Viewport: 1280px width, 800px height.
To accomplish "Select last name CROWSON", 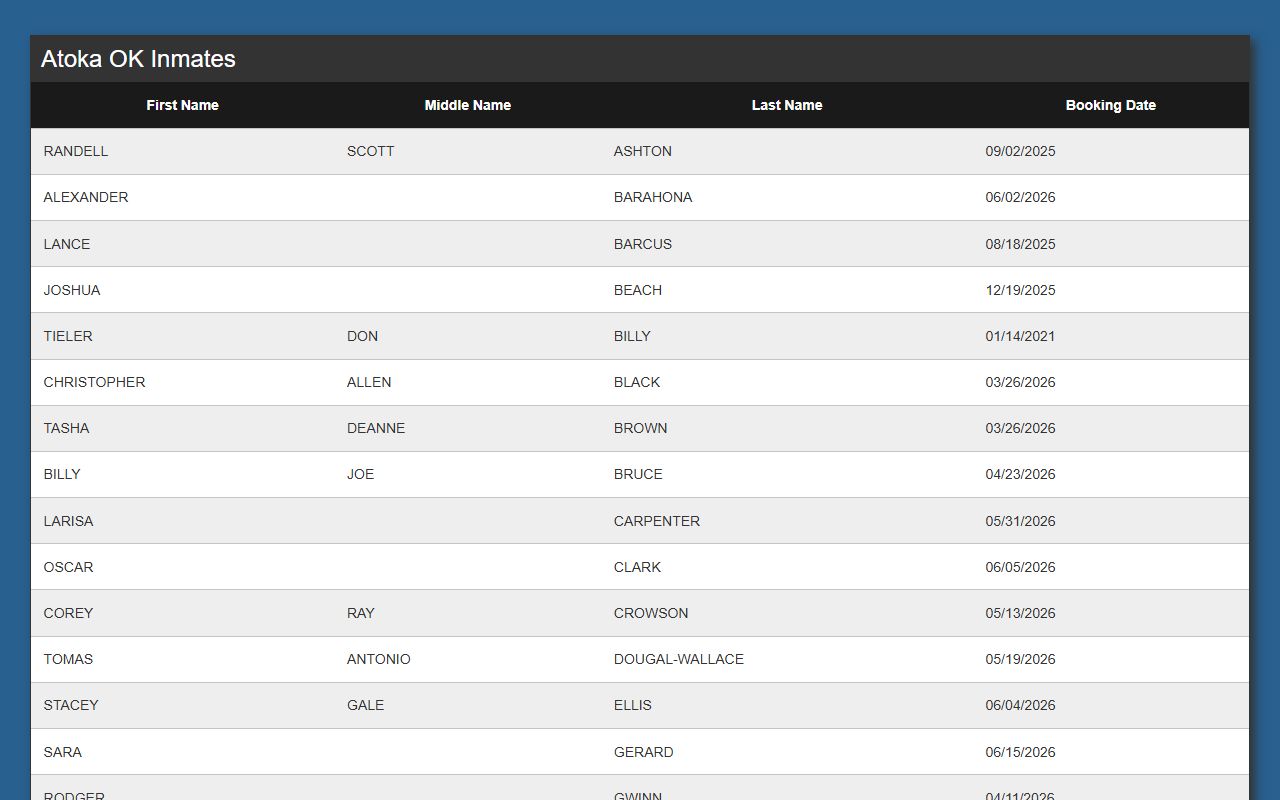I will click(651, 613).
